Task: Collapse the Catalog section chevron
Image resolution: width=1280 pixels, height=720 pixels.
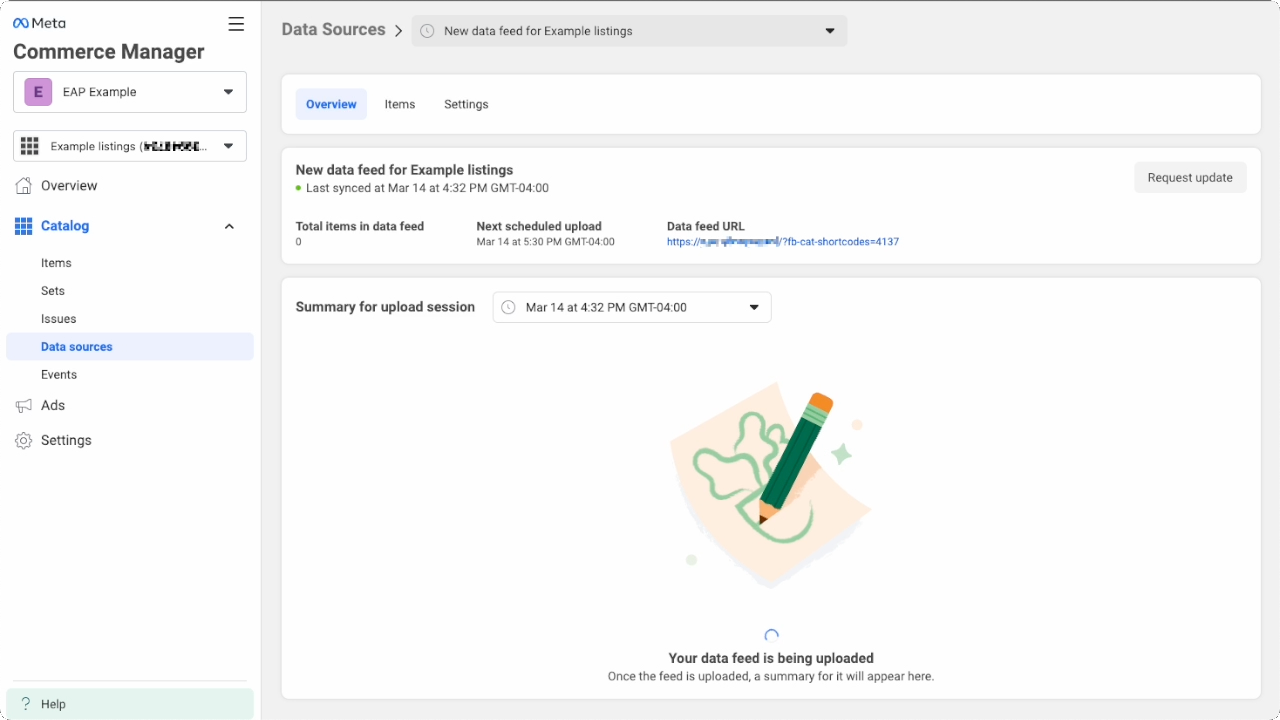Action: coord(229,226)
